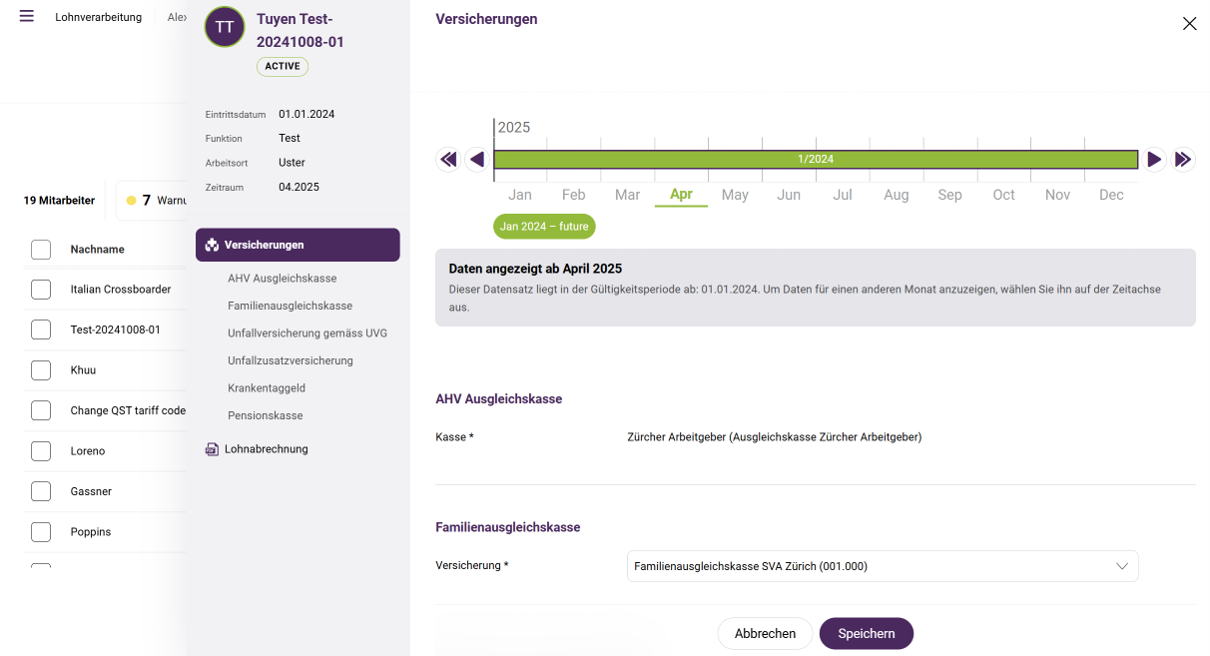Select the Italian Crossboarder checkbox
1210x656 pixels.
(x=41, y=289)
